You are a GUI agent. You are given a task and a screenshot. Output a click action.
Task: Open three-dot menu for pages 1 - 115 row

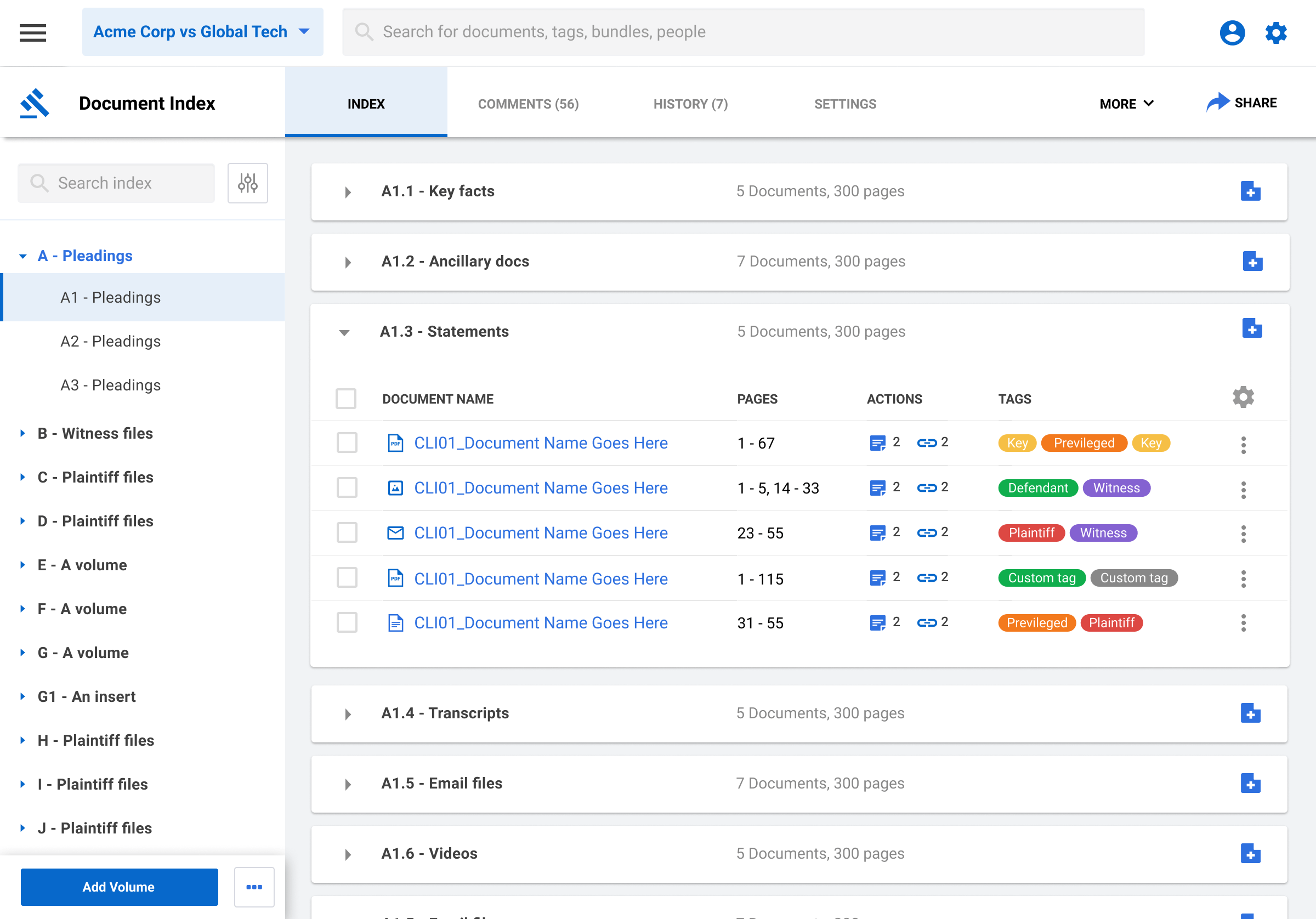tap(1243, 578)
